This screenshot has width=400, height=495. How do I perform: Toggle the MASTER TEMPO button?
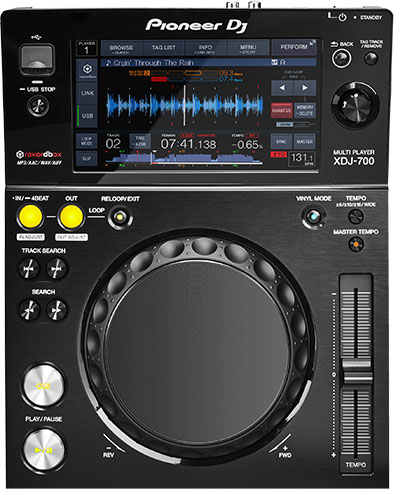(x=356, y=245)
